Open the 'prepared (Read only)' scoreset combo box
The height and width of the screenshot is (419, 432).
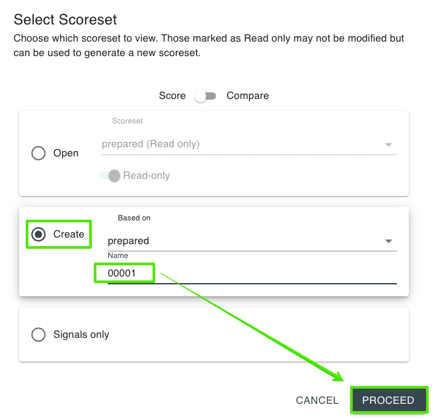click(249, 144)
